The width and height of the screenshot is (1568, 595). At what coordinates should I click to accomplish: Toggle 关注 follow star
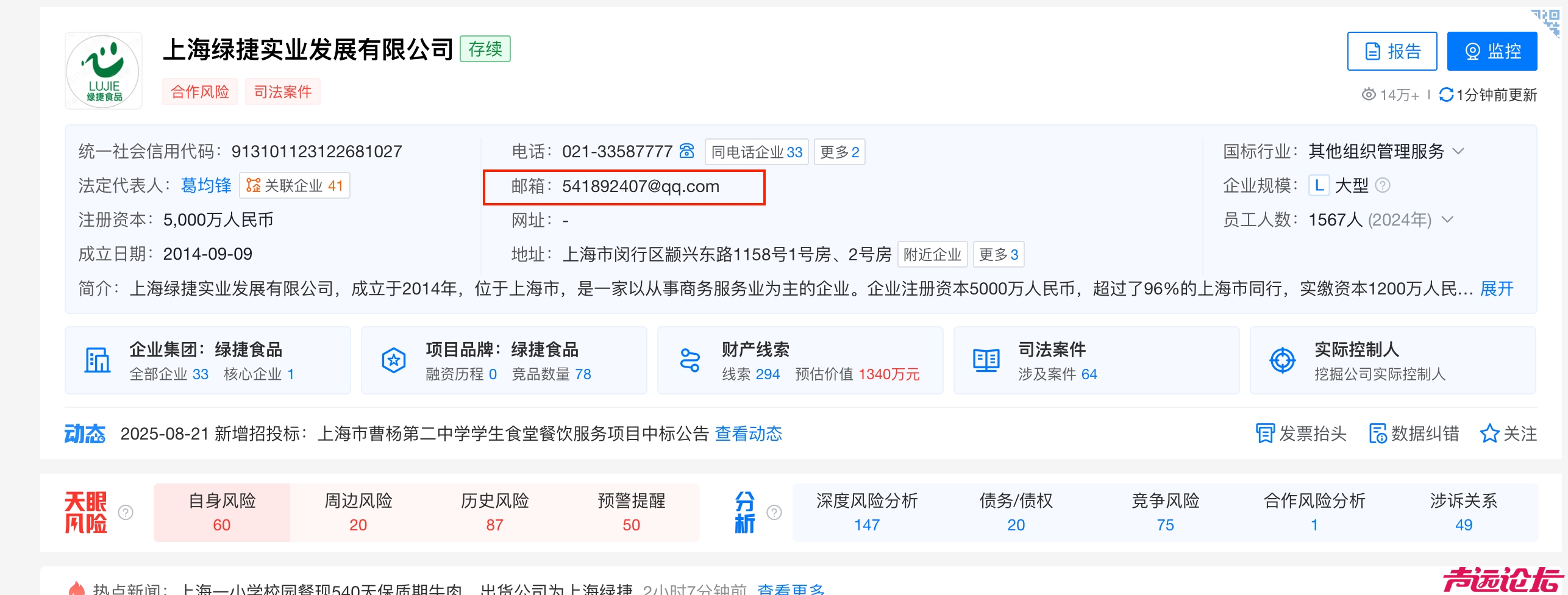coord(1508,433)
